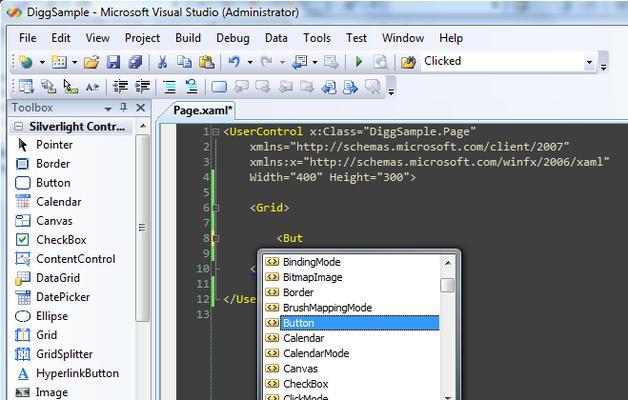Open the File menu
Image resolution: width=628 pixels, height=400 pixels.
tap(28, 38)
